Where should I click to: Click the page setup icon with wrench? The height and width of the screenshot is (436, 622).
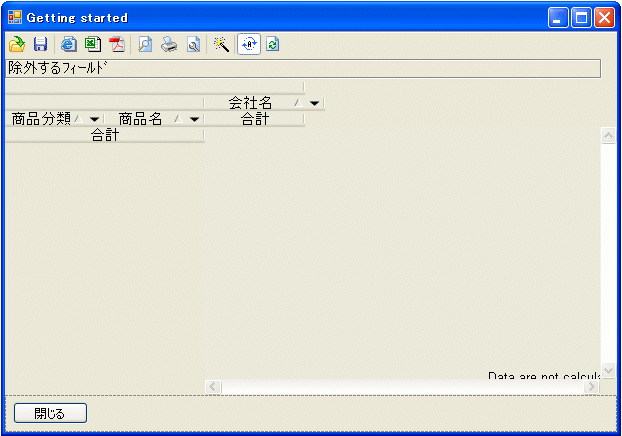coord(194,44)
